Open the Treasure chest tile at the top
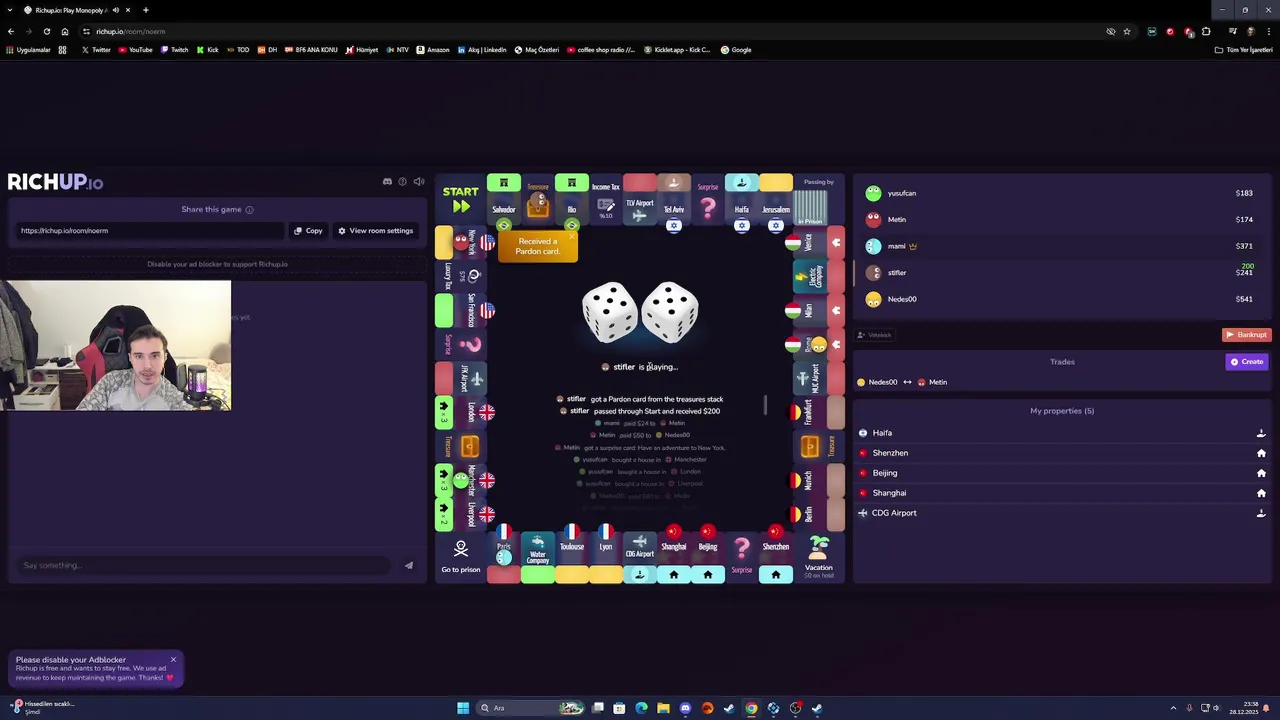Viewport: 1280px width, 720px height. tap(538, 200)
